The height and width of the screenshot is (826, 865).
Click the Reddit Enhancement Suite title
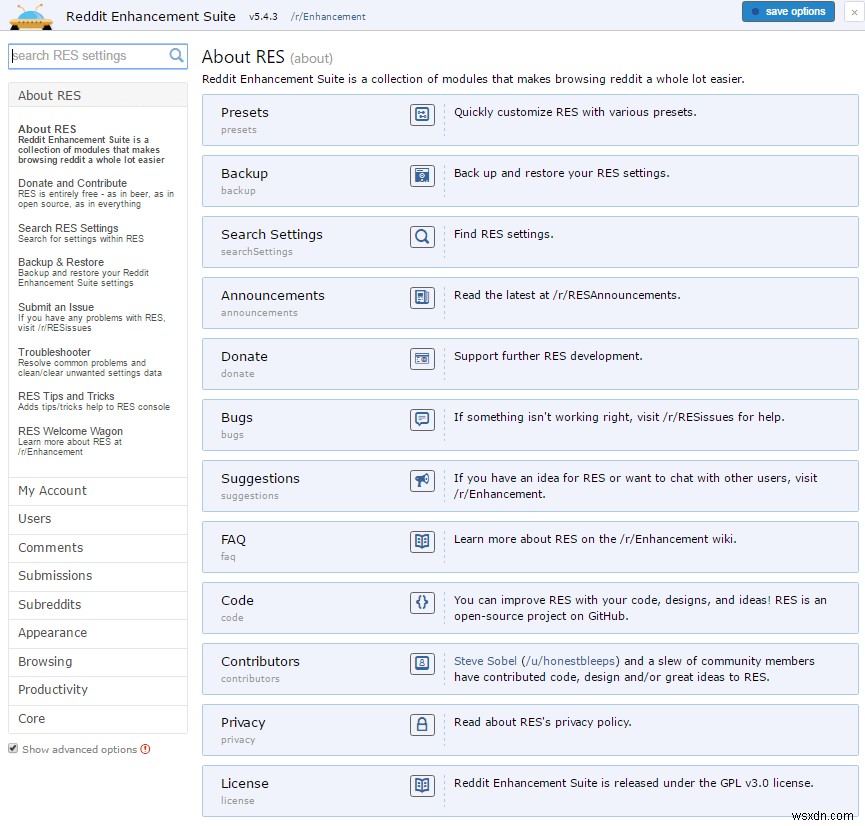click(151, 17)
